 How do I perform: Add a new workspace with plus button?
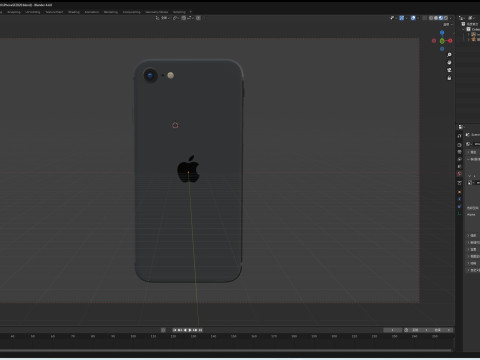tap(191, 12)
